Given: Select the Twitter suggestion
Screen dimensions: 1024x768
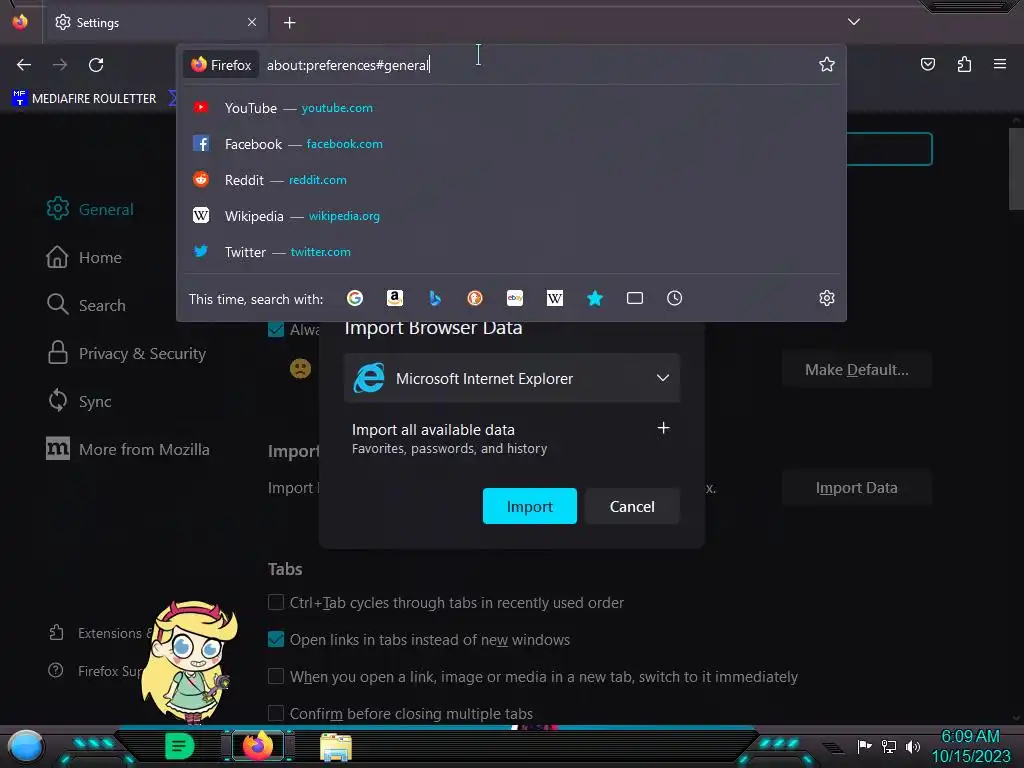Looking at the screenshot, I should pyautogui.click(x=511, y=251).
